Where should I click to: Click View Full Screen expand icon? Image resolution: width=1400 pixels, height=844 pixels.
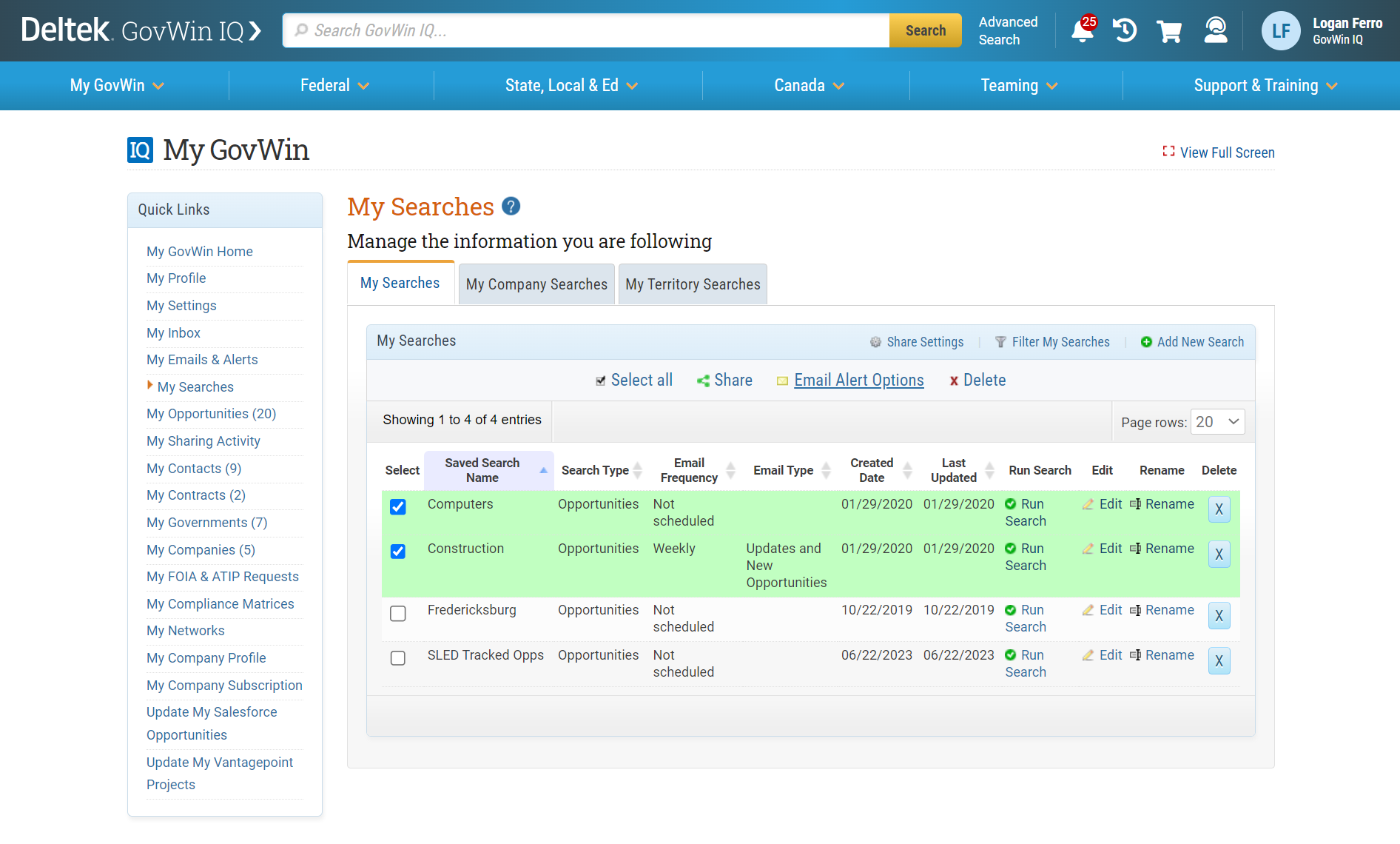tap(1168, 152)
